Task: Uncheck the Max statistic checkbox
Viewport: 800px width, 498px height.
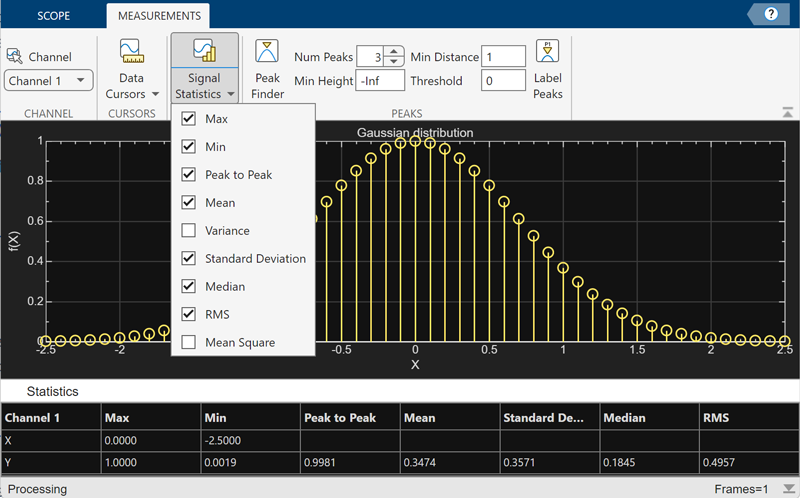Action: tap(188, 119)
